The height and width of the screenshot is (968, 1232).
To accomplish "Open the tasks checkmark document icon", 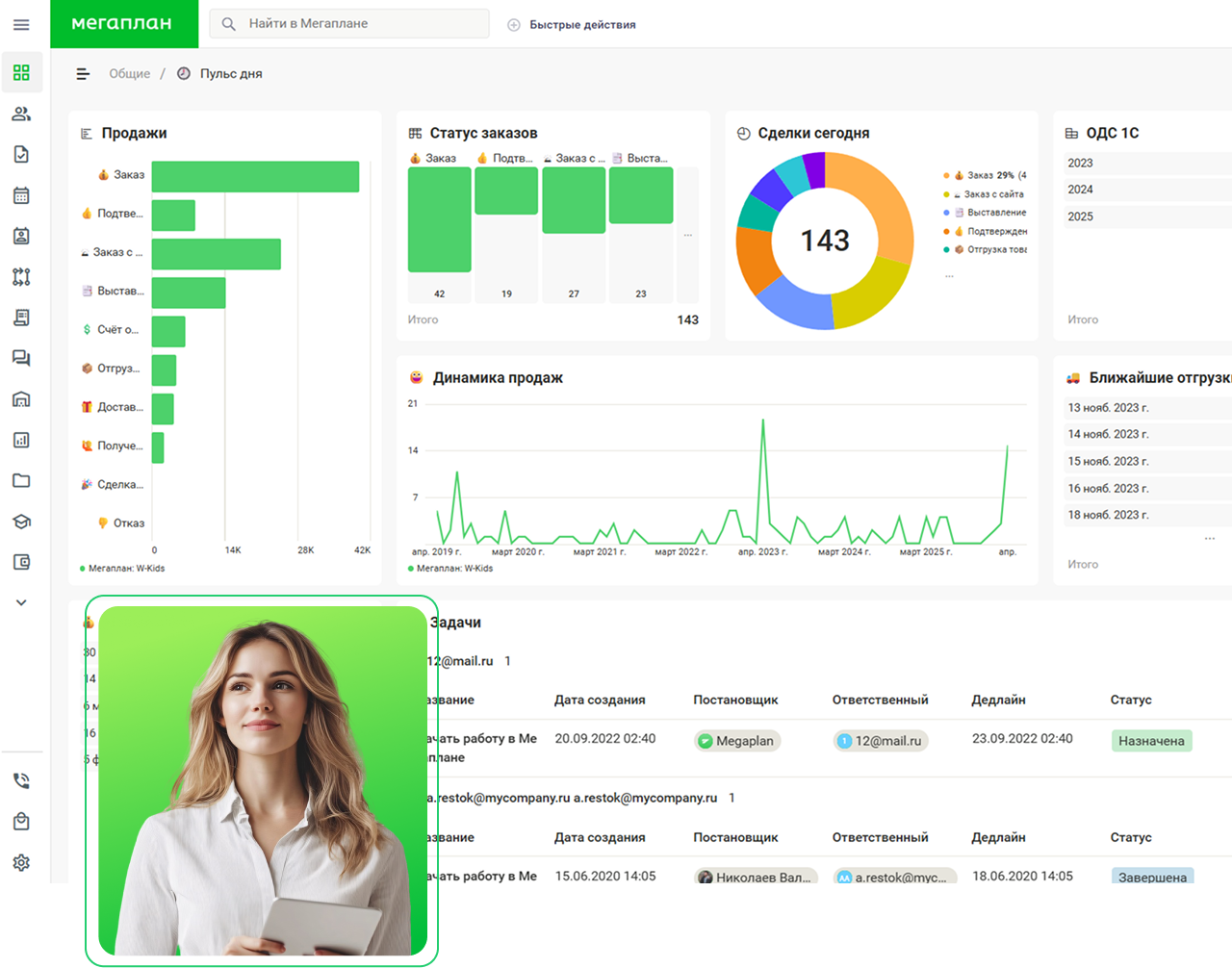I will coord(21,154).
